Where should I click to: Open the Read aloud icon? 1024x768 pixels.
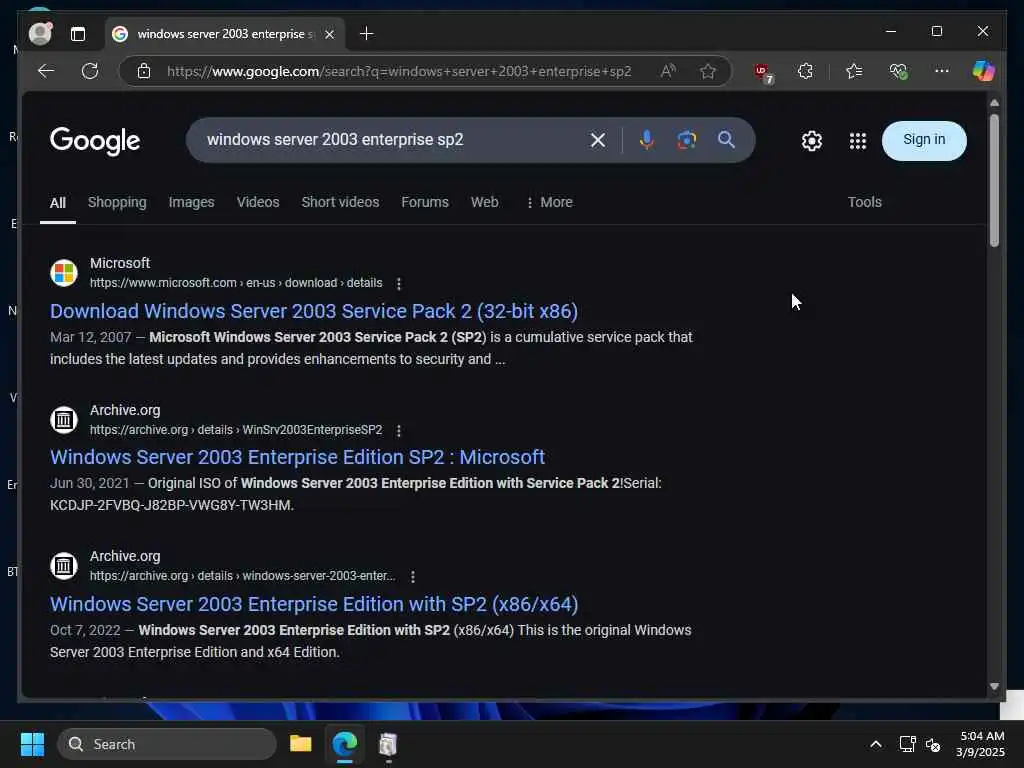pos(667,71)
